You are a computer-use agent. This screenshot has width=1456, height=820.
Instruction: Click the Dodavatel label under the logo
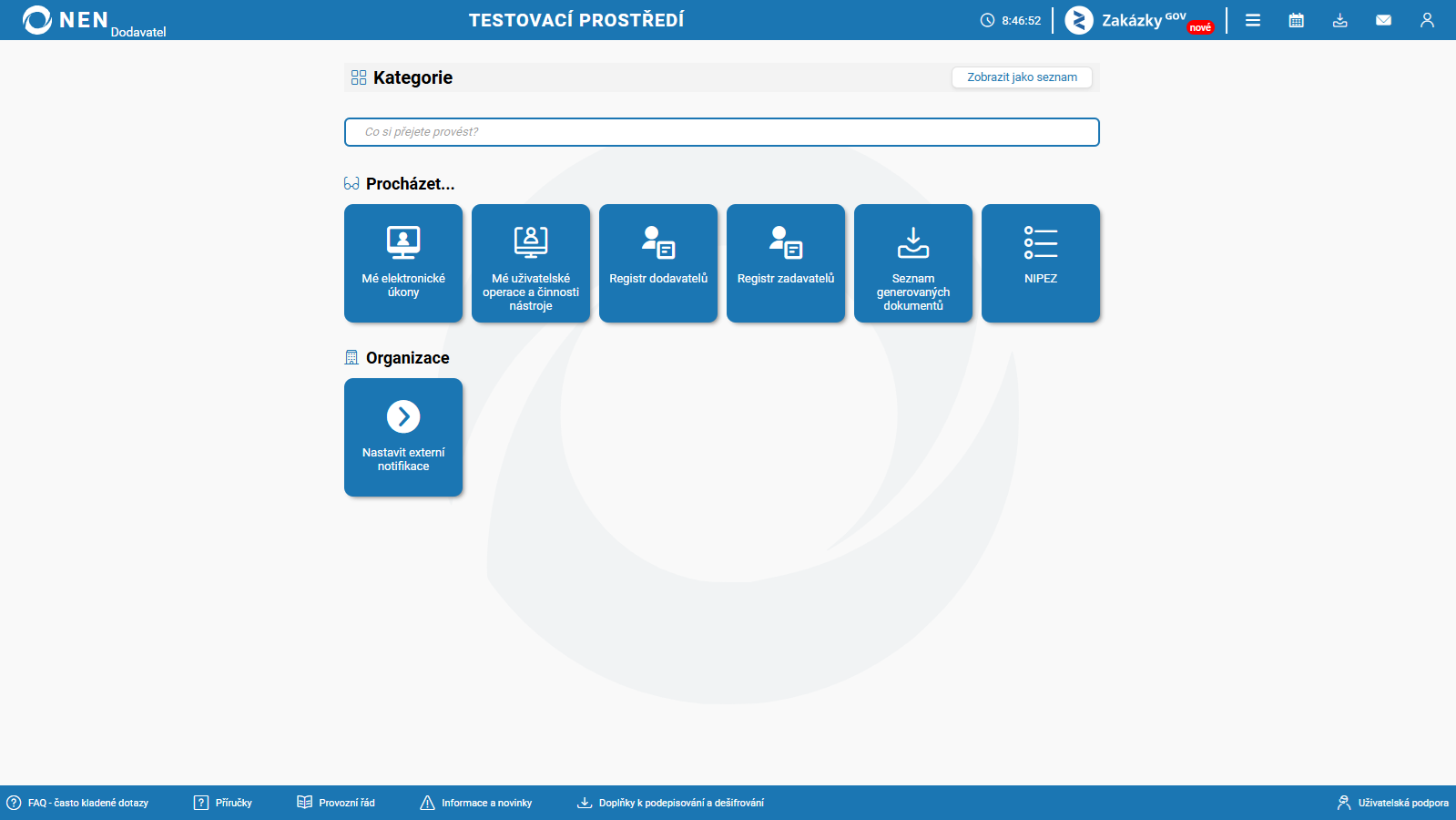[x=138, y=32]
